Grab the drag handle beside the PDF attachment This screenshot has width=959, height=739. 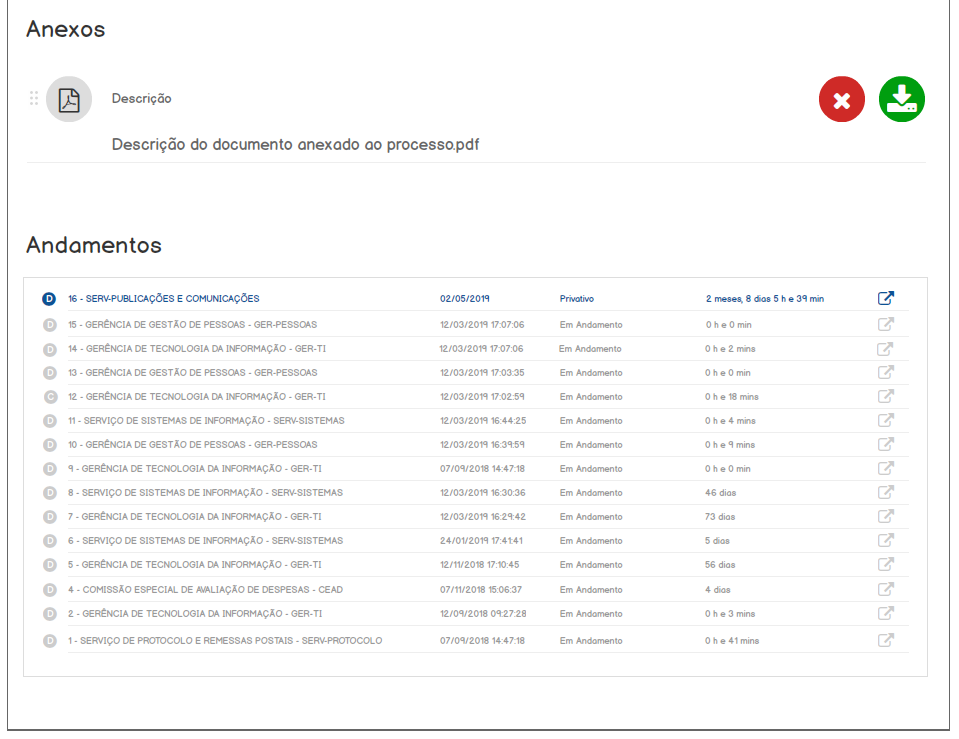pos(34,98)
